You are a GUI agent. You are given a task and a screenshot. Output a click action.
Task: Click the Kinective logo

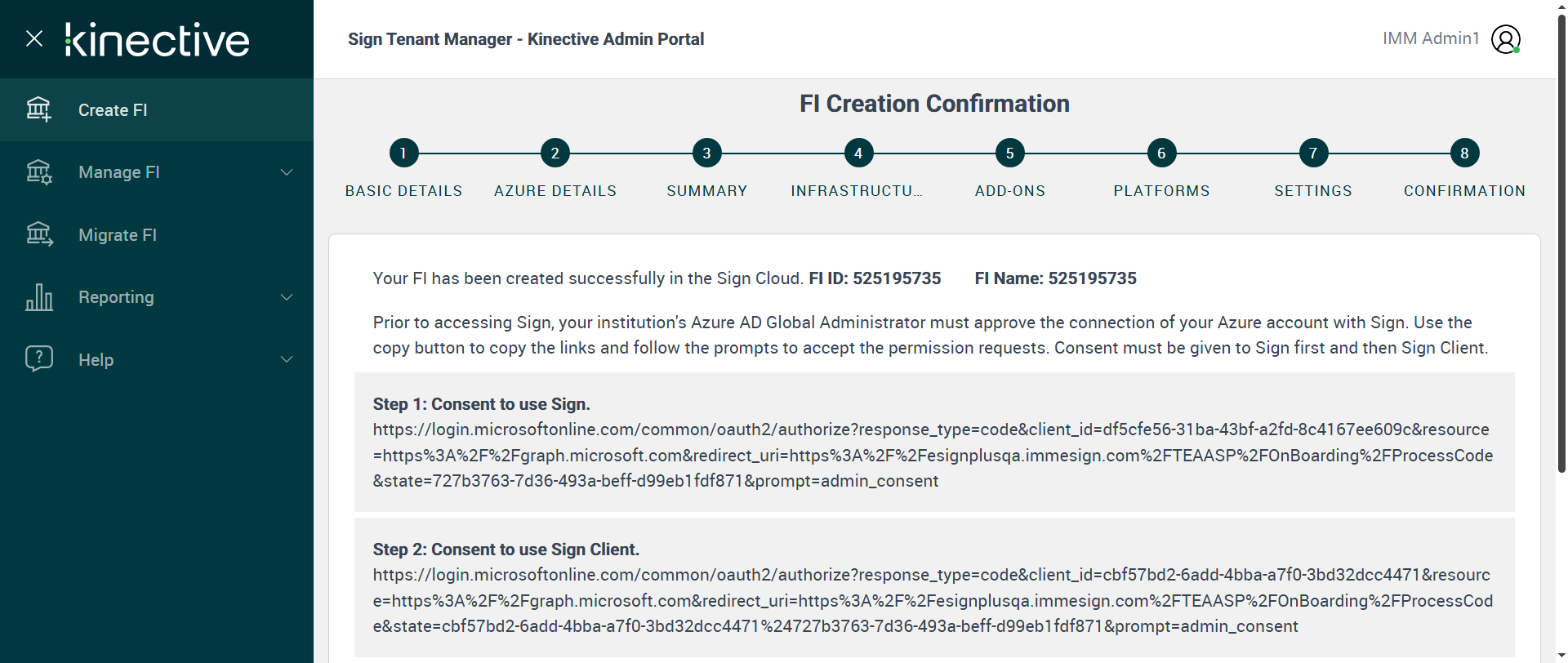click(x=158, y=40)
